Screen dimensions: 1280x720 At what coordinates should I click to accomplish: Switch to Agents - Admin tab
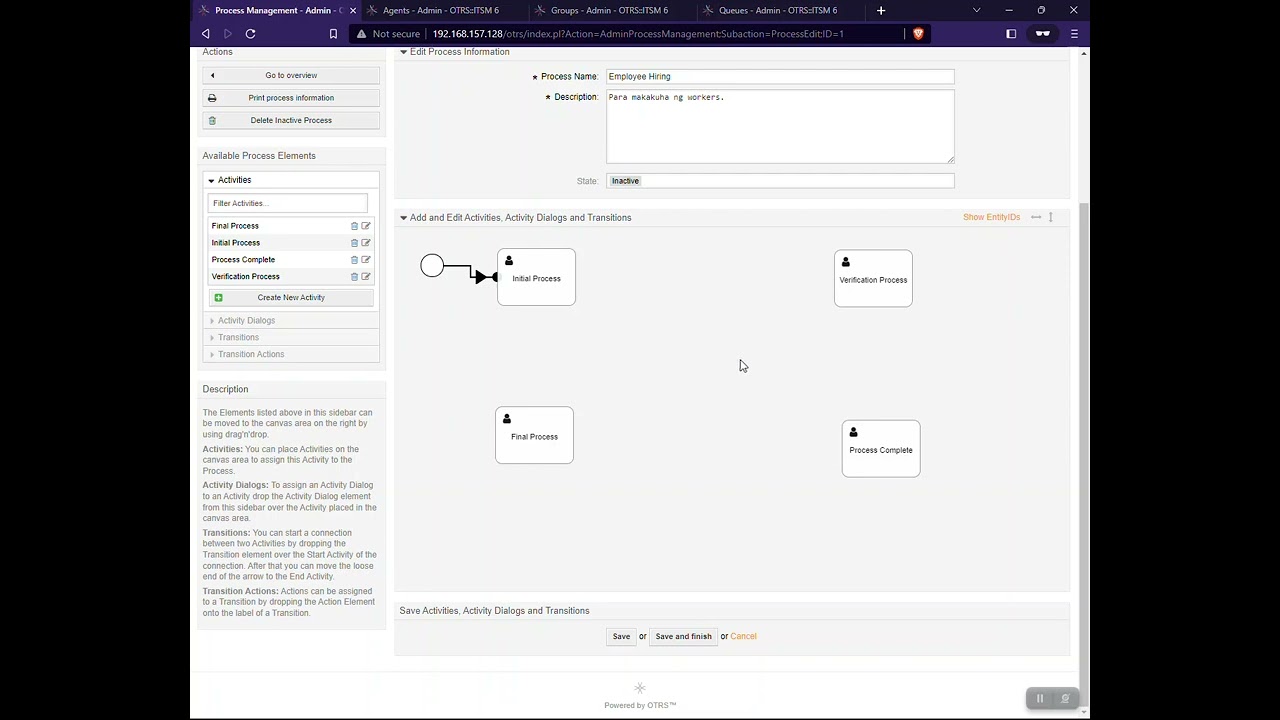(x=441, y=10)
